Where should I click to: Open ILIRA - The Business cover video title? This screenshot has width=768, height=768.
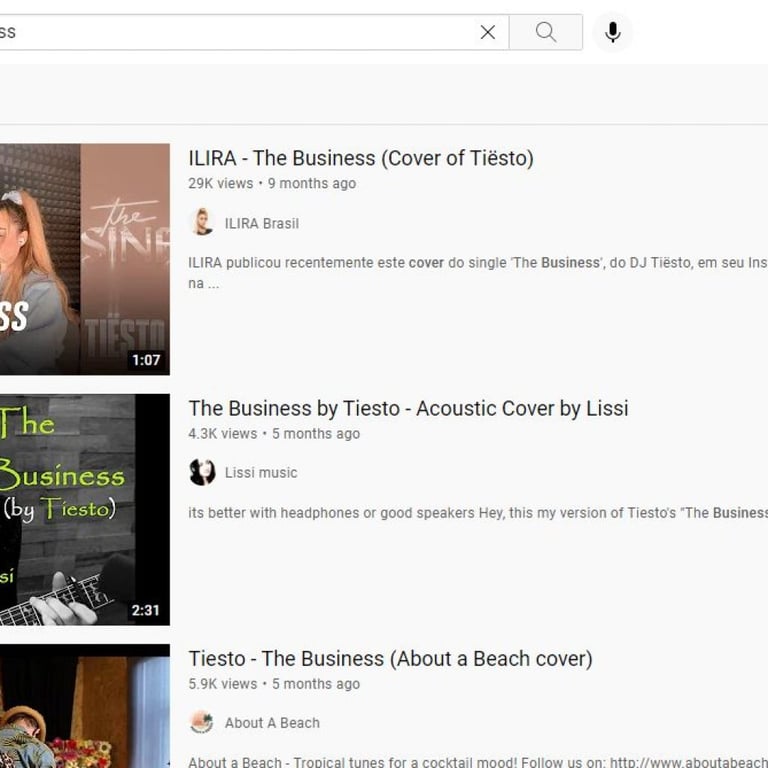click(x=361, y=158)
